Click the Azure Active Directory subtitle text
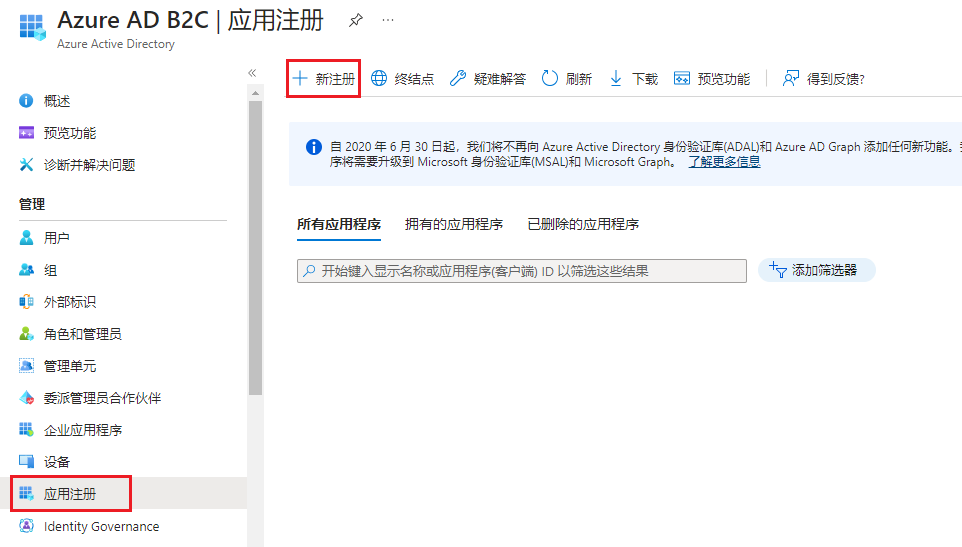The width and height of the screenshot is (962, 547). tap(116, 44)
